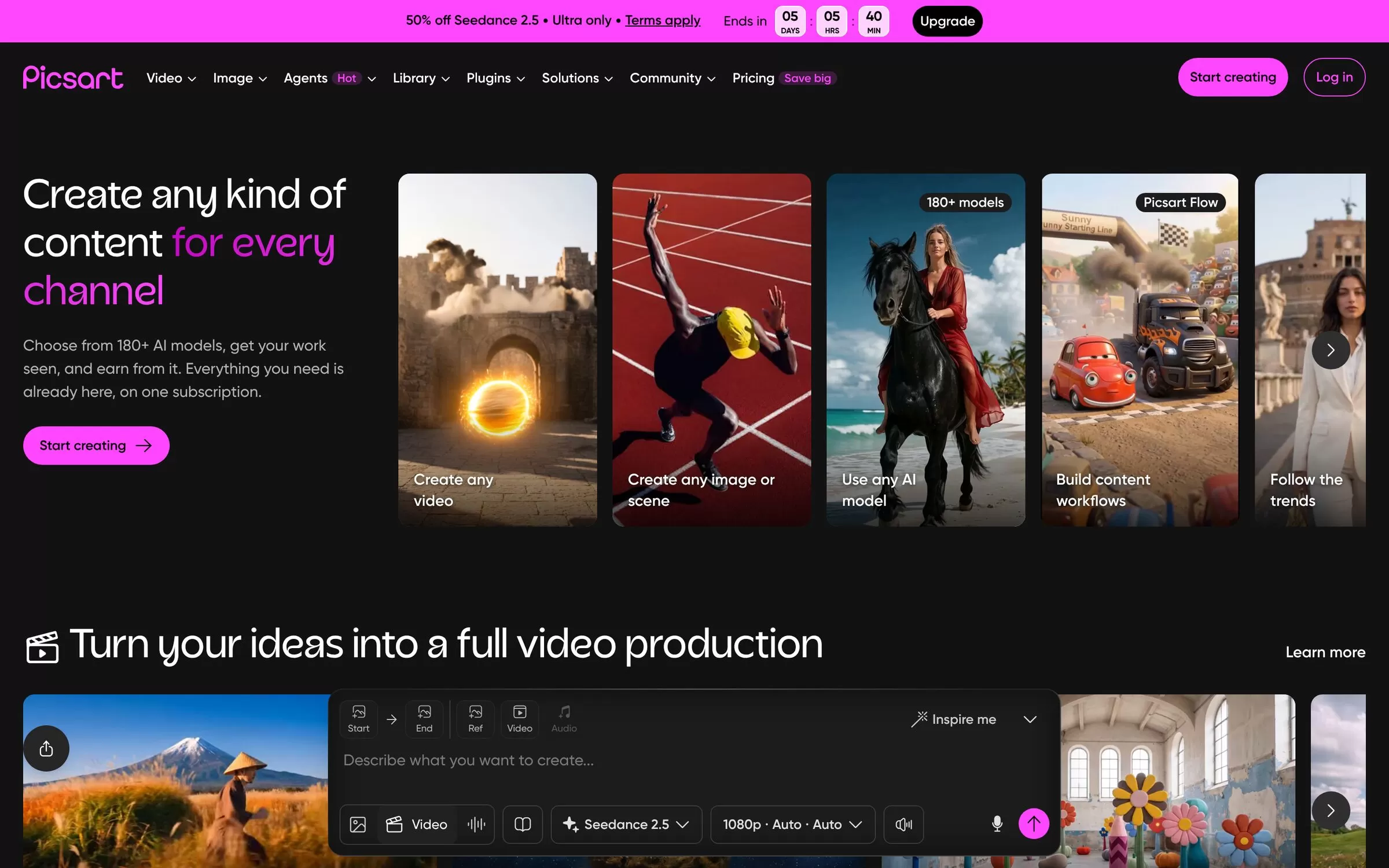
Task: Add a Ref reference image
Action: (x=475, y=719)
